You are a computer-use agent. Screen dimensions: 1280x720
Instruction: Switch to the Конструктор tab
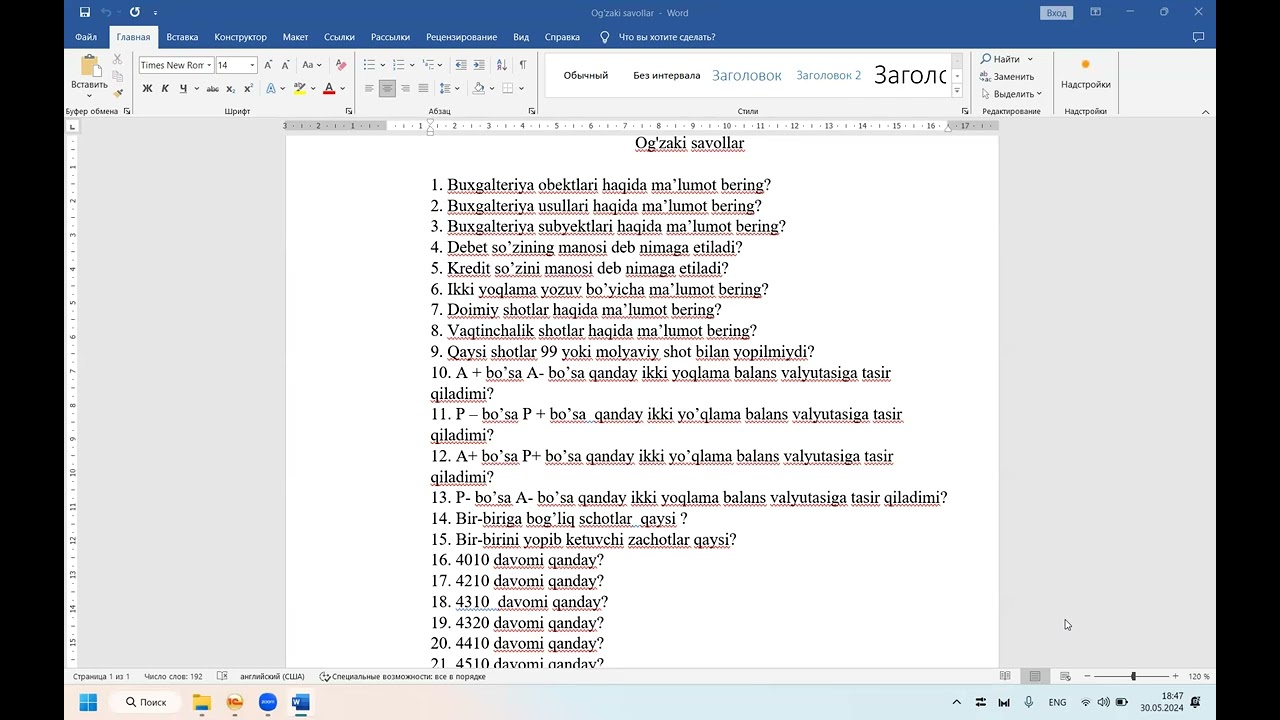(240, 37)
